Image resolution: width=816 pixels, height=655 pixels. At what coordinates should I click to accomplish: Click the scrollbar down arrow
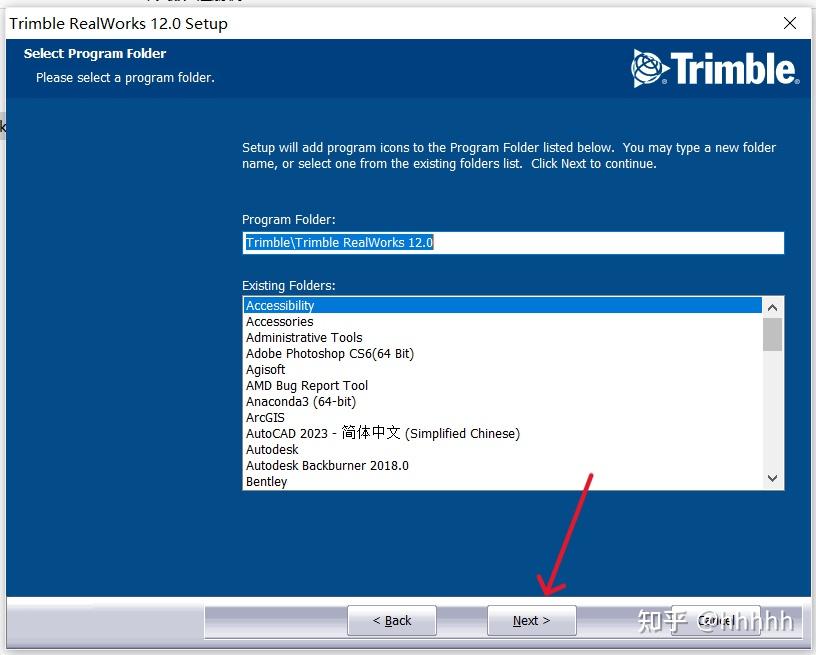[772, 478]
